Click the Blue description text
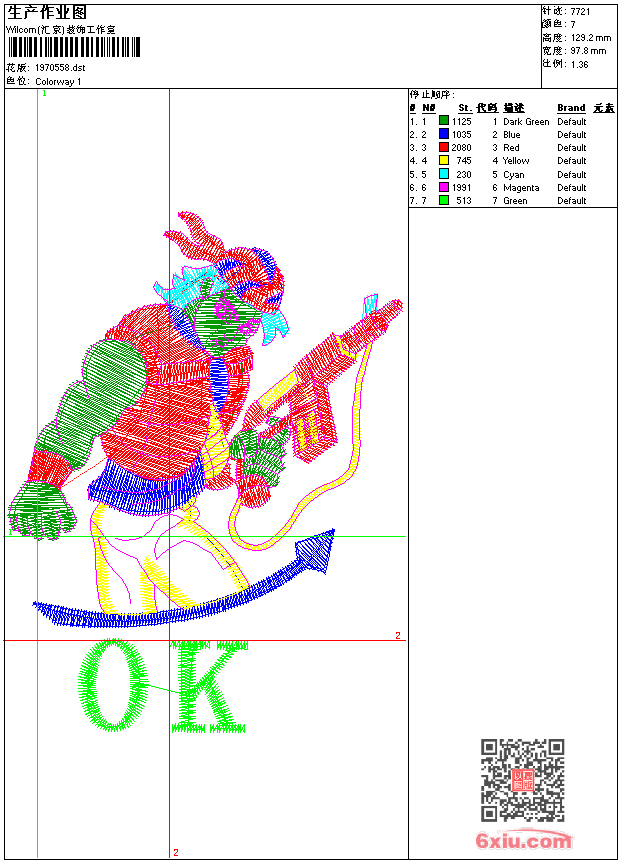620x860 pixels. (511, 134)
